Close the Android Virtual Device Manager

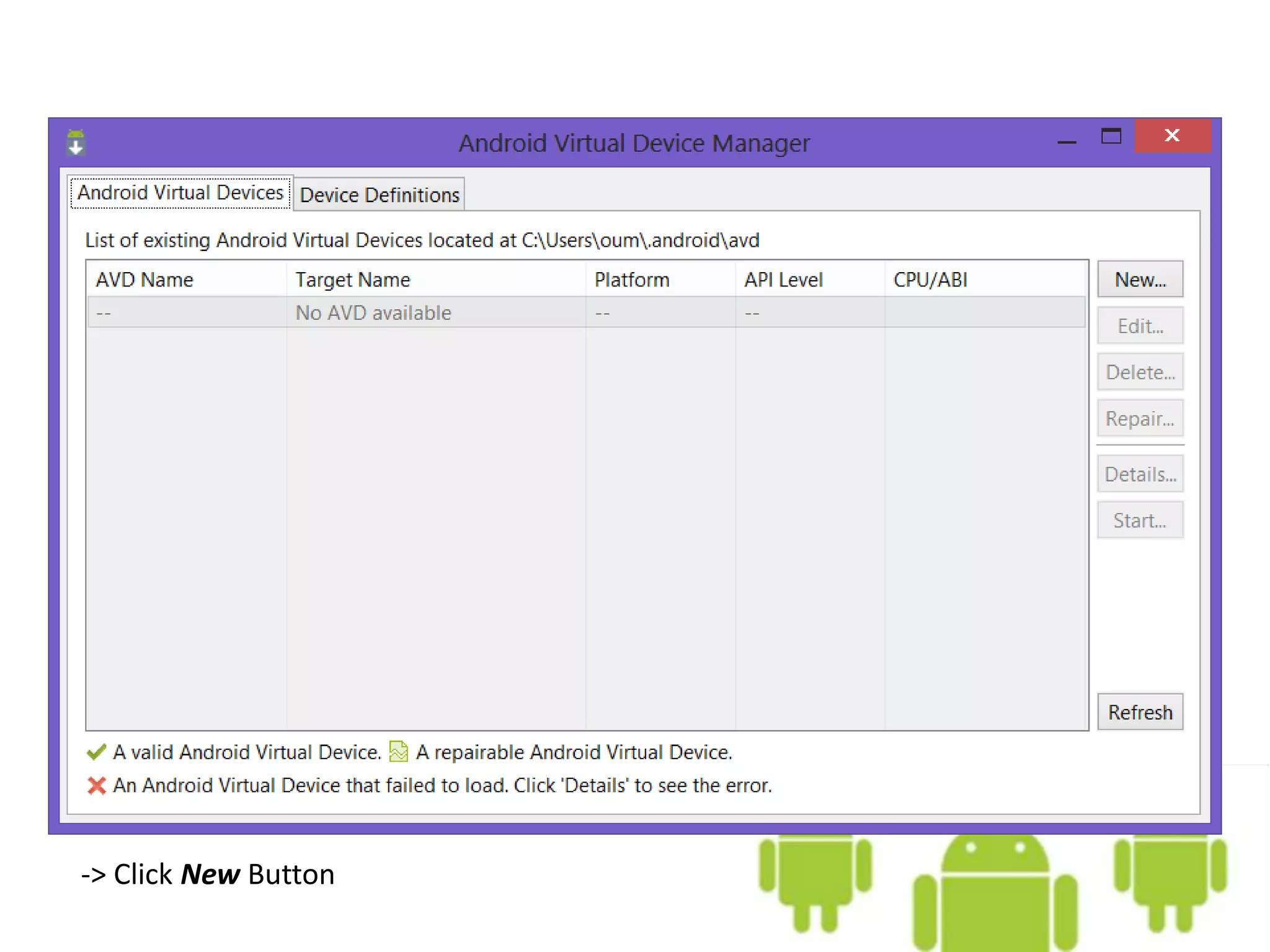[1172, 136]
